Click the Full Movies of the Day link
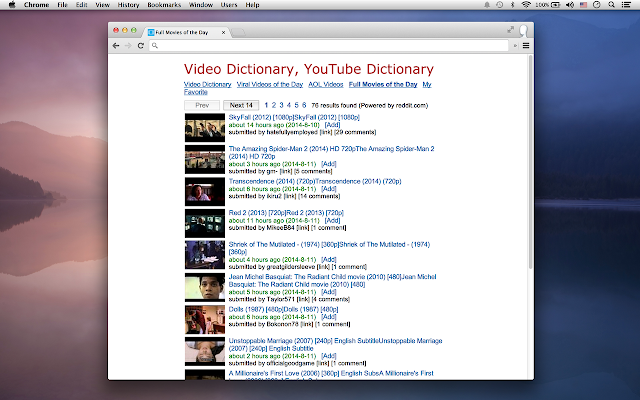The image size is (640, 400). pyautogui.click(x=383, y=84)
